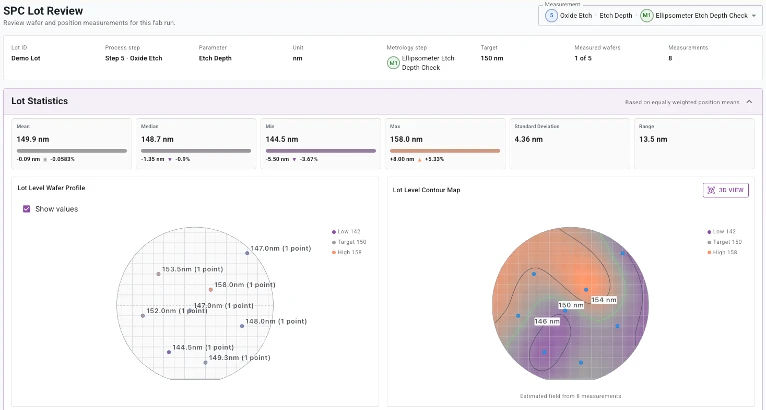Click the Range value 13.5 nm
The image size is (766, 410).
pos(653,139)
